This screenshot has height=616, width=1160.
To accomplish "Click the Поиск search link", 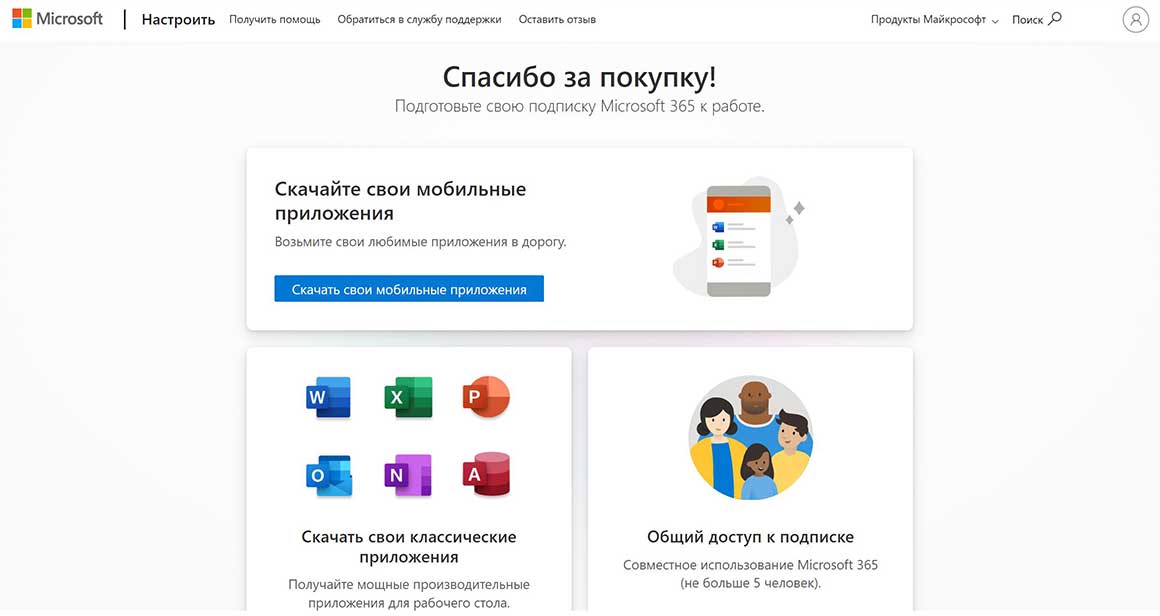I will coord(1036,19).
